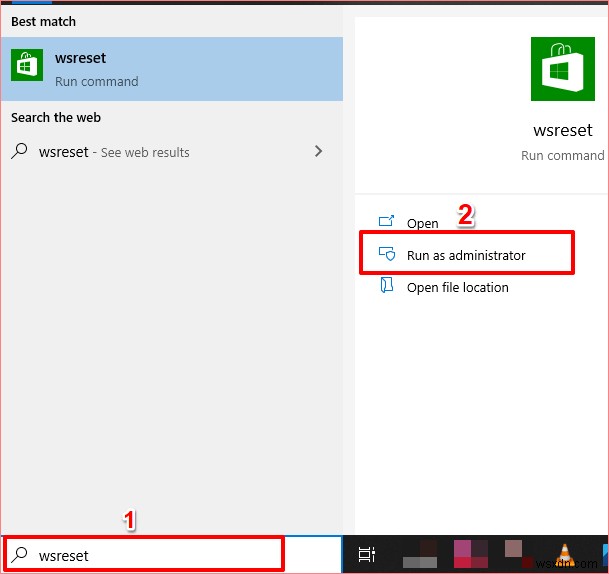Click the Best match heading
609x574 pixels.
click(44, 21)
